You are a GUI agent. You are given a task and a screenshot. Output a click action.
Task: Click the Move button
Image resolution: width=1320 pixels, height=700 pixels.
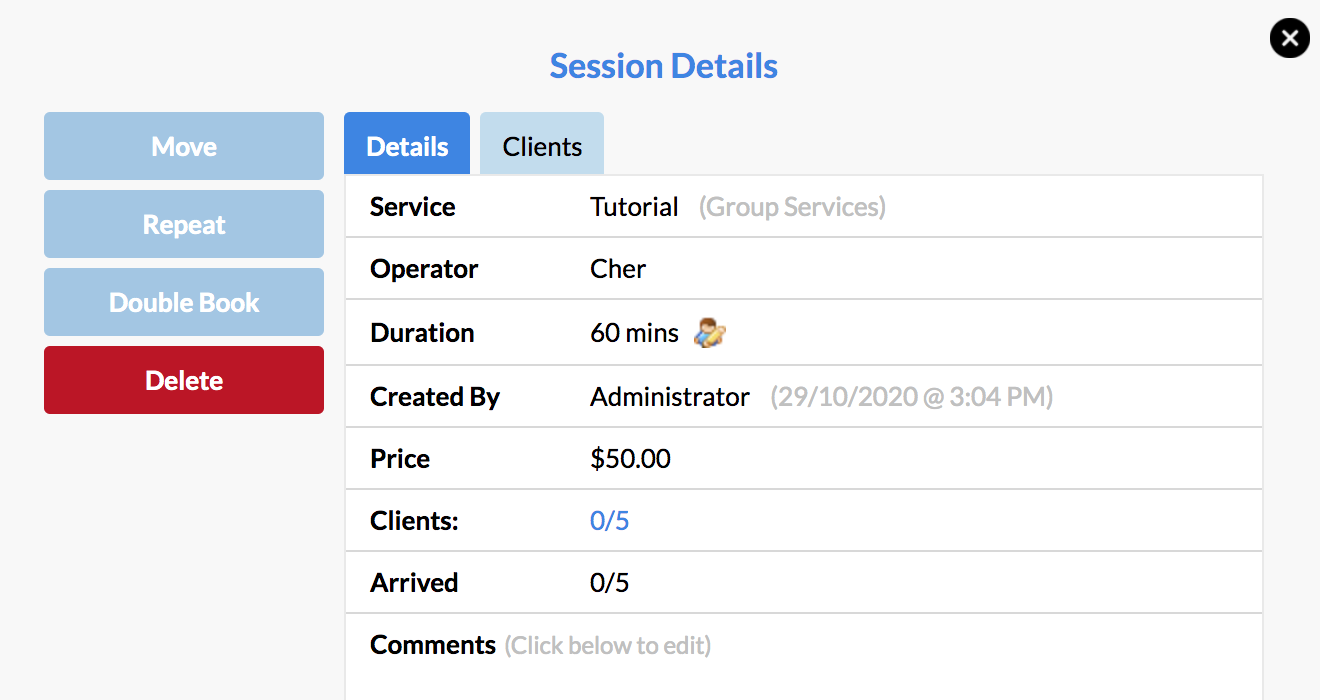tap(184, 146)
